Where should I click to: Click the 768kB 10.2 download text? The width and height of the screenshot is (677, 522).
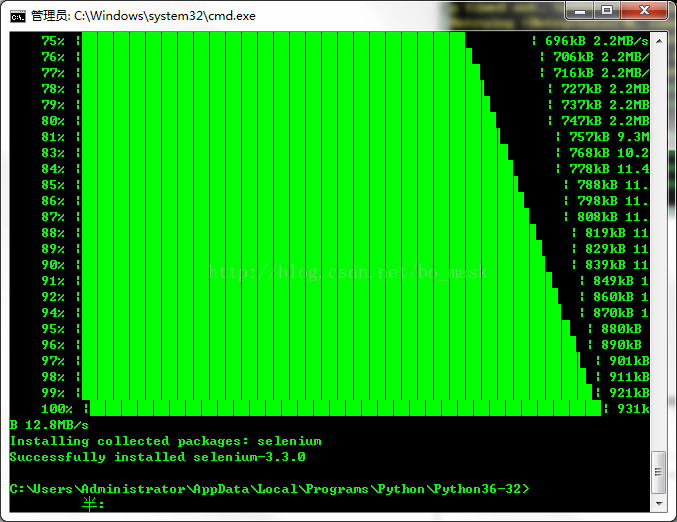pos(609,152)
